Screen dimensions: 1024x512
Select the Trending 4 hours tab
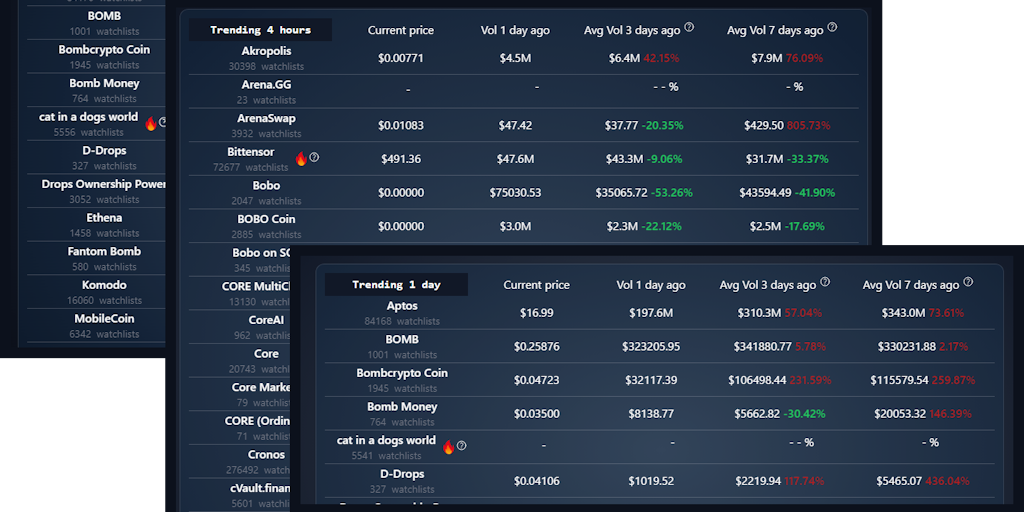tap(261, 30)
